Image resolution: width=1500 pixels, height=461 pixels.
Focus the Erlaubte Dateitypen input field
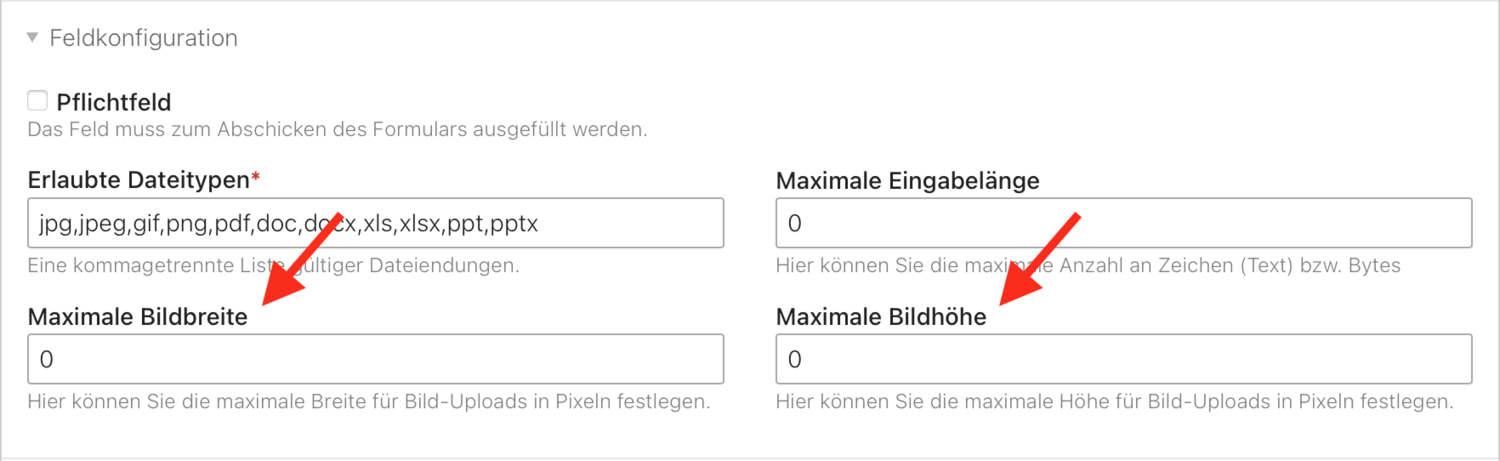point(375,223)
